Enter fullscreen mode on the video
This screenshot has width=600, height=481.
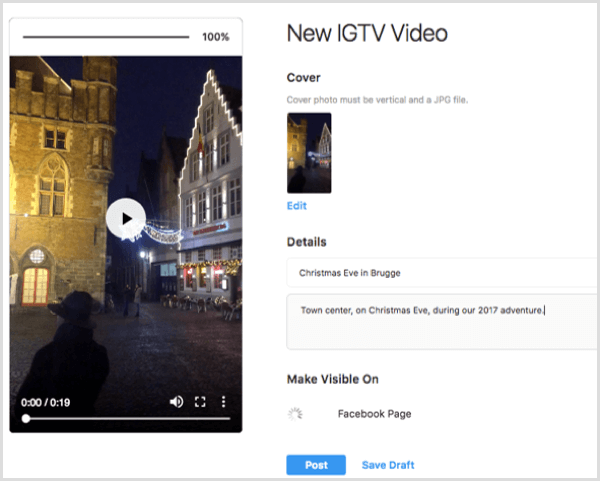(x=200, y=401)
